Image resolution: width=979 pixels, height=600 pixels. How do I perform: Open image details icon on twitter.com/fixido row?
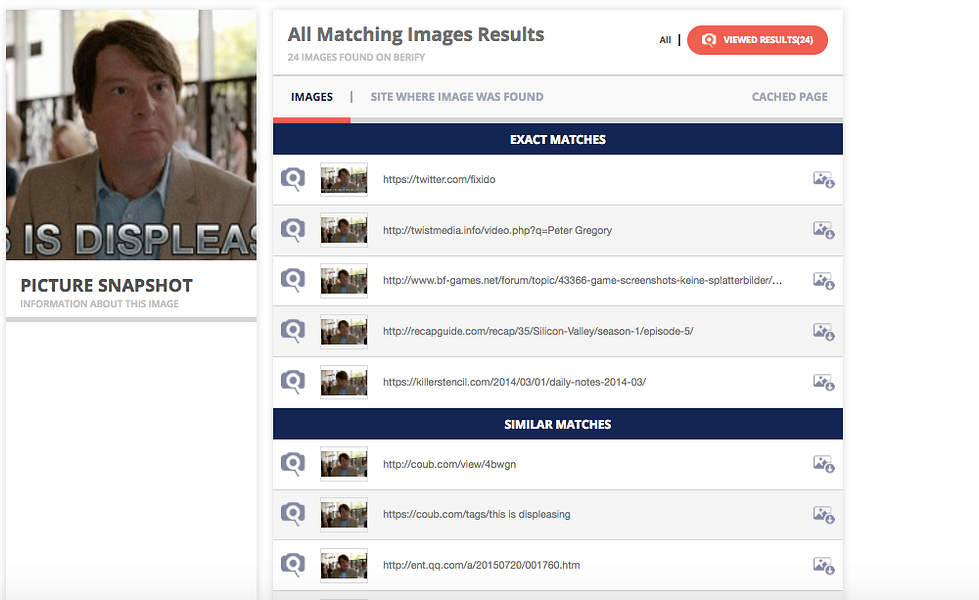[x=822, y=180]
